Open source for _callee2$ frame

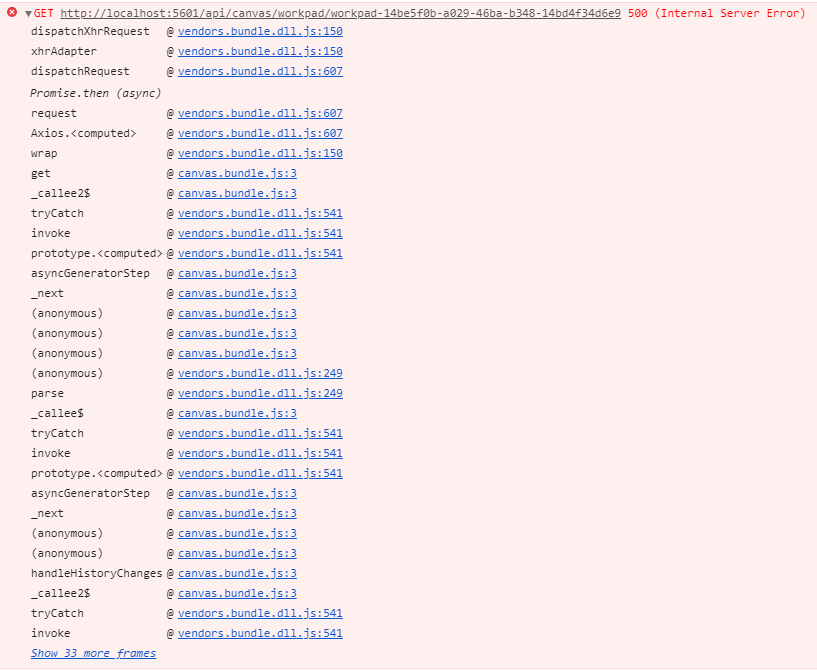tap(237, 193)
